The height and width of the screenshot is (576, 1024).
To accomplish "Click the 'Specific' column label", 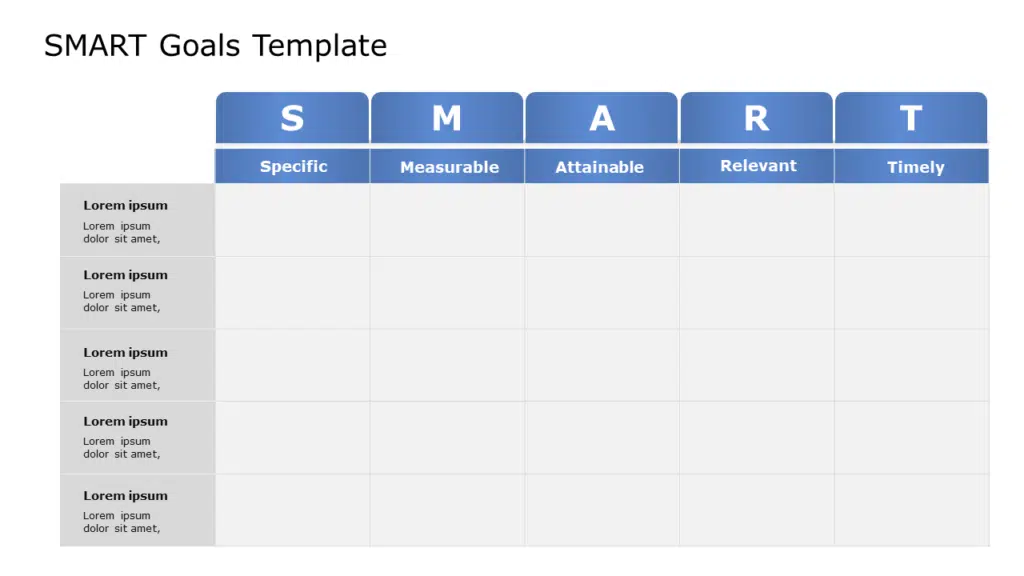I will coord(293,166).
